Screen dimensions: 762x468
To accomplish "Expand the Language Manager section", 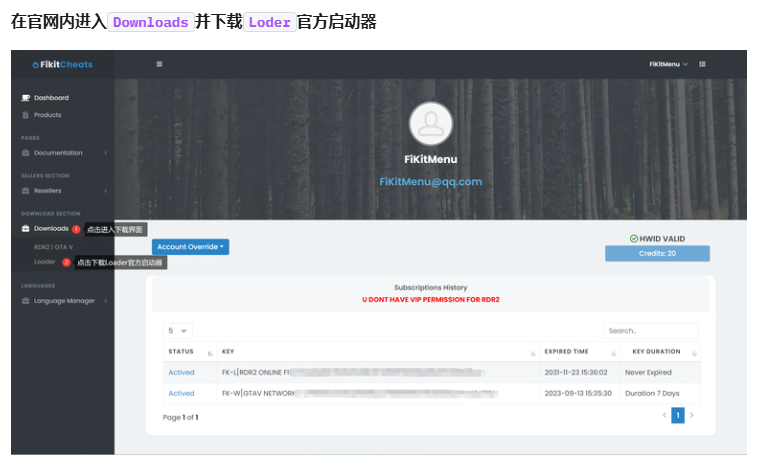I will coord(62,300).
